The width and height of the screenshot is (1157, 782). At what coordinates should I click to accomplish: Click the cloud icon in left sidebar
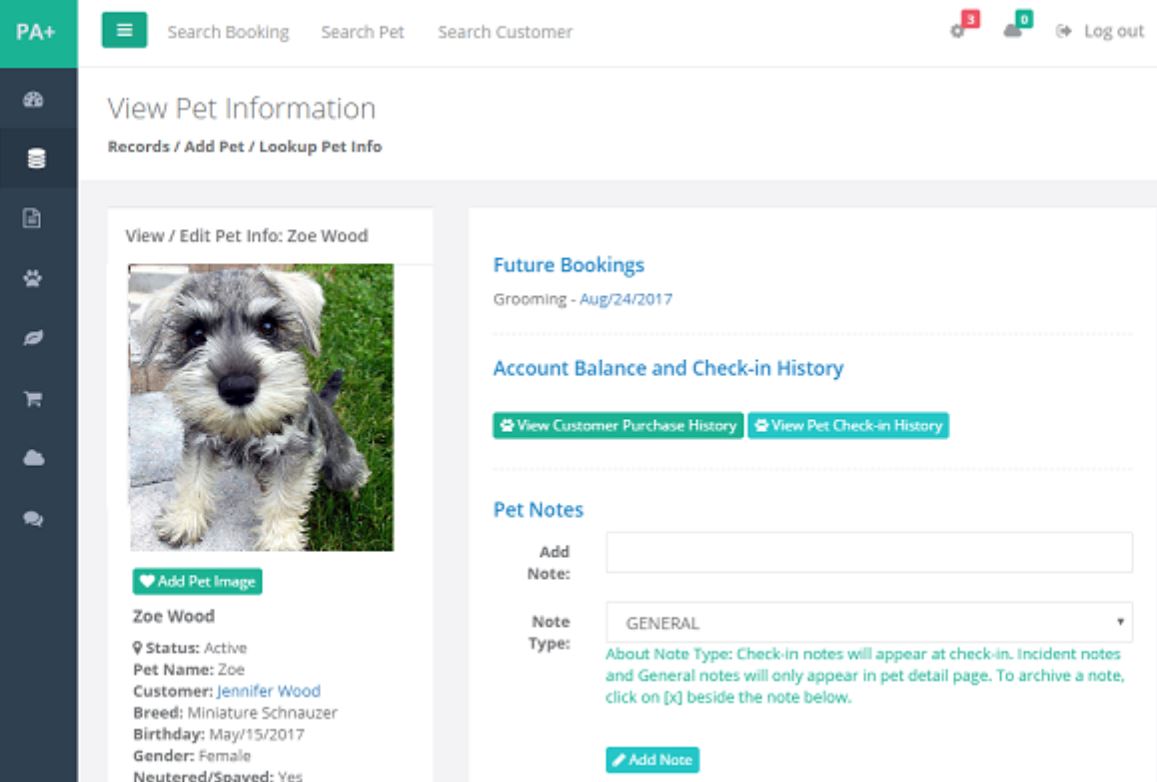click(x=33, y=458)
